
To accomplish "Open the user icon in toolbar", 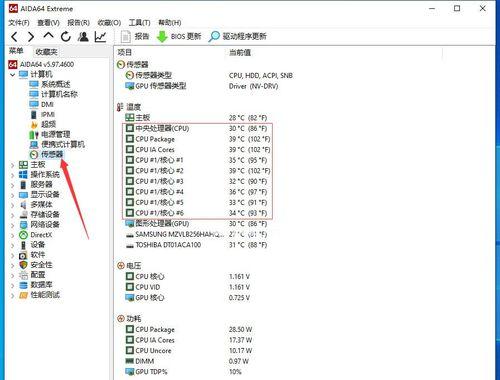I will tap(83, 36).
